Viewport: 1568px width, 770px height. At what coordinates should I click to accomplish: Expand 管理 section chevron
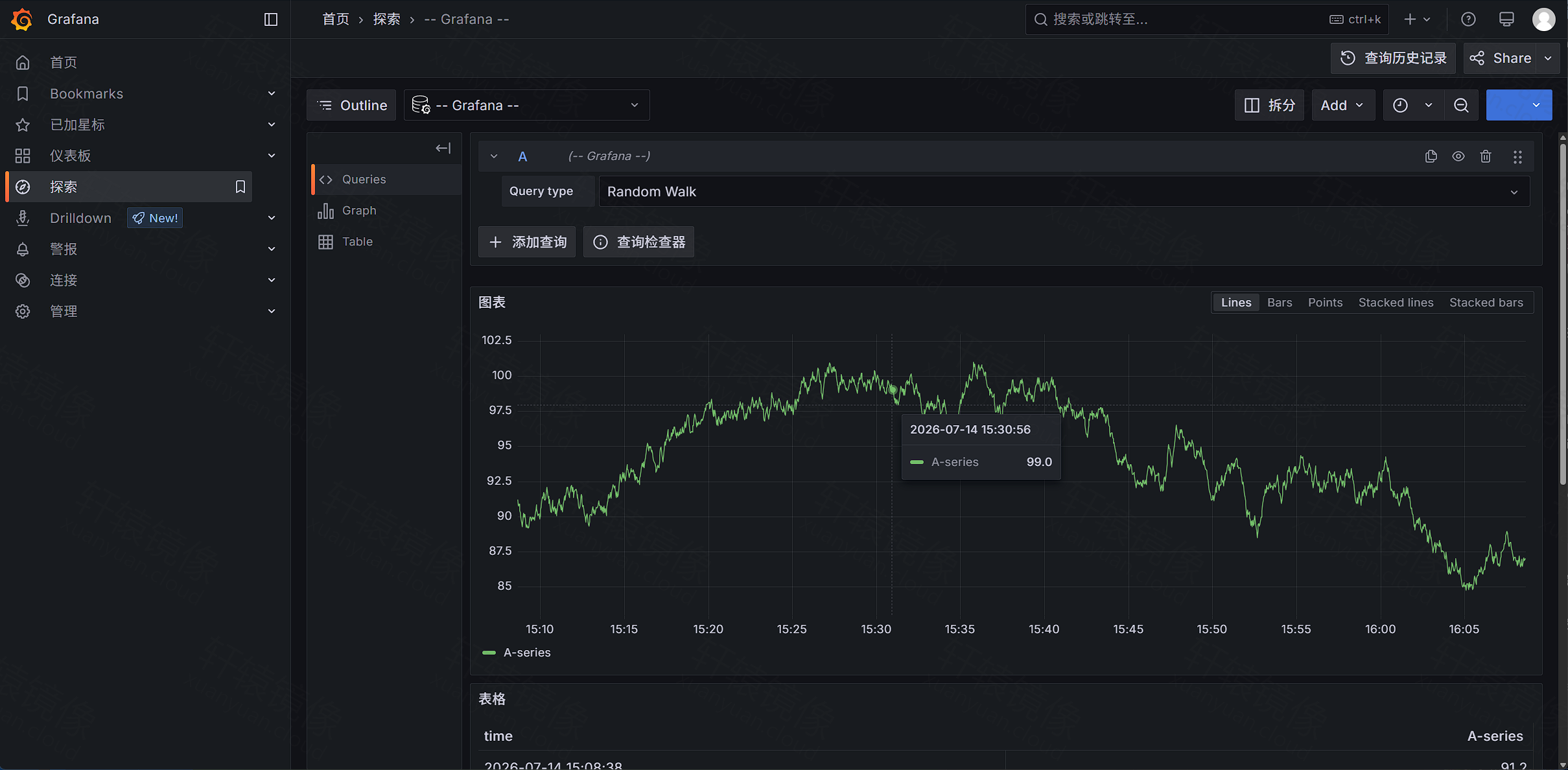pos(272,311)
